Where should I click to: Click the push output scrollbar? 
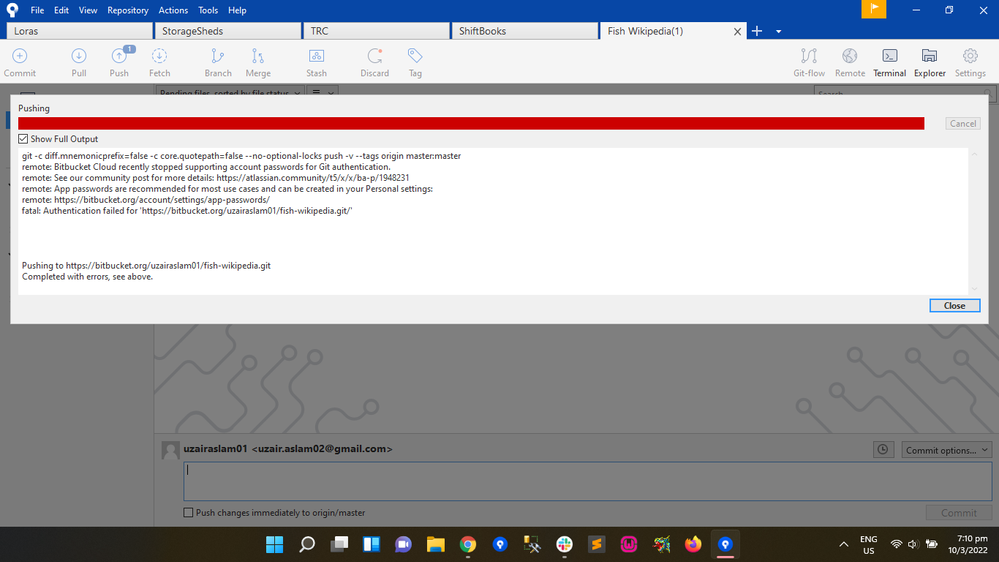pyautogui.click(x=974, y=221)
